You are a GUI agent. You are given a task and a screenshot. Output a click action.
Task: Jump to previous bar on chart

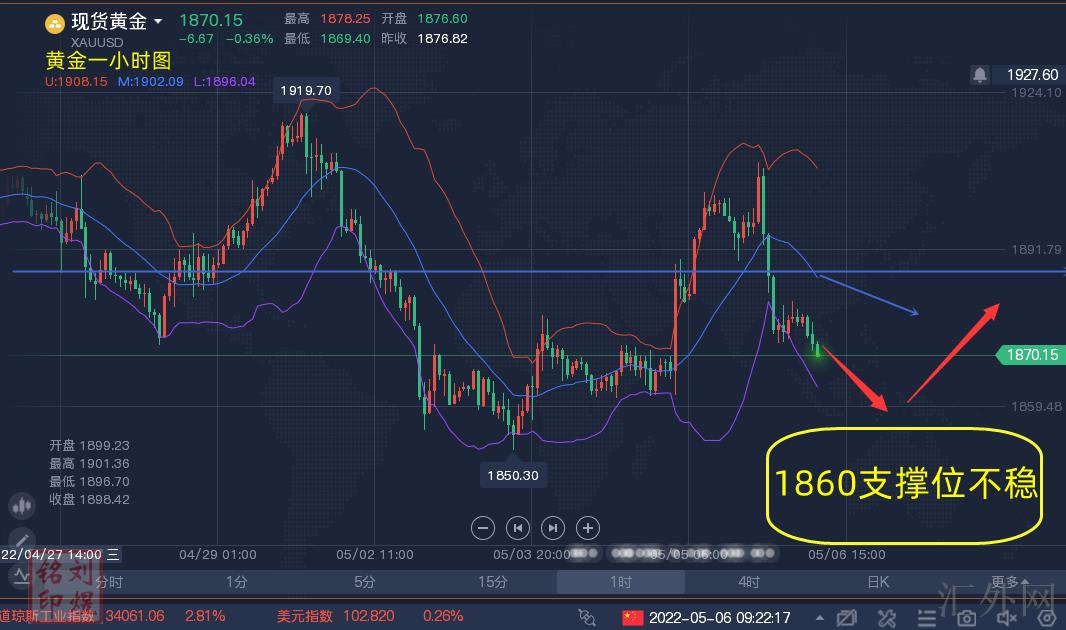[x=518, y=527]
